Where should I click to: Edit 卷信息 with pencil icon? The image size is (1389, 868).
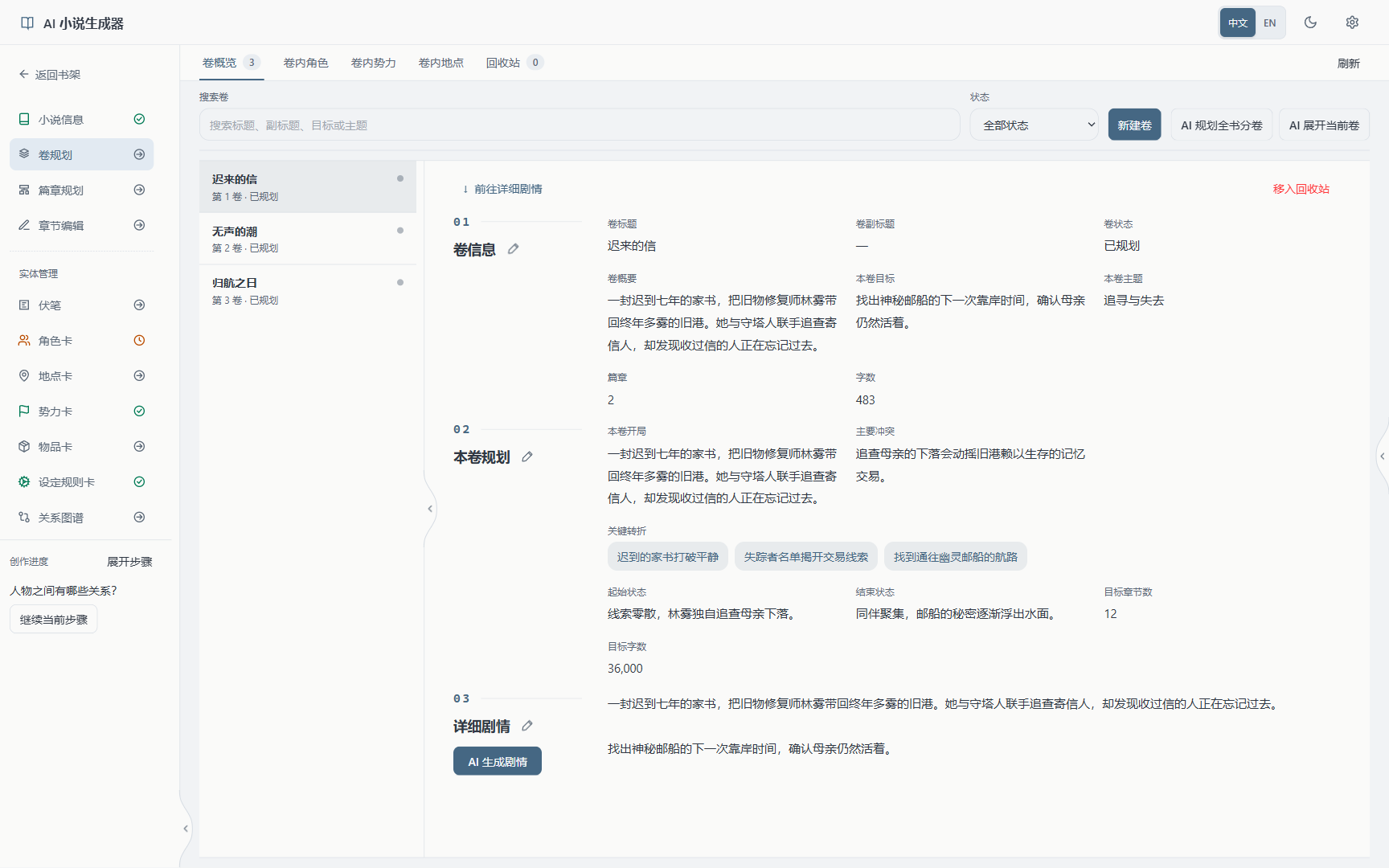point(513,249)
